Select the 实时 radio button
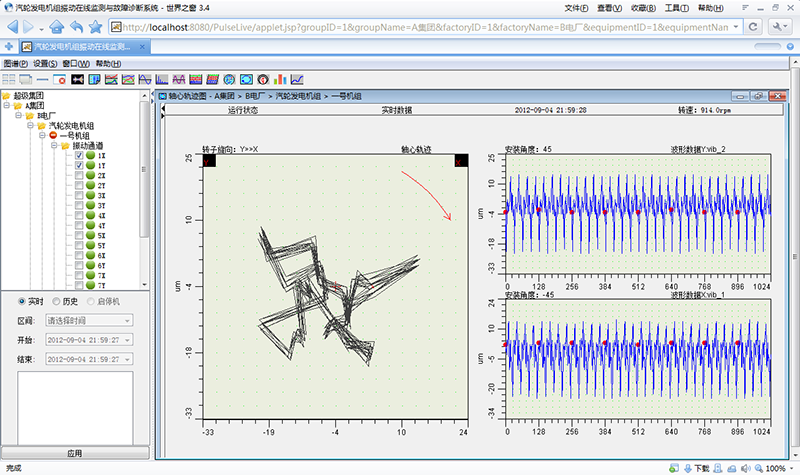800x475 pixels. (x=21, y=302)
